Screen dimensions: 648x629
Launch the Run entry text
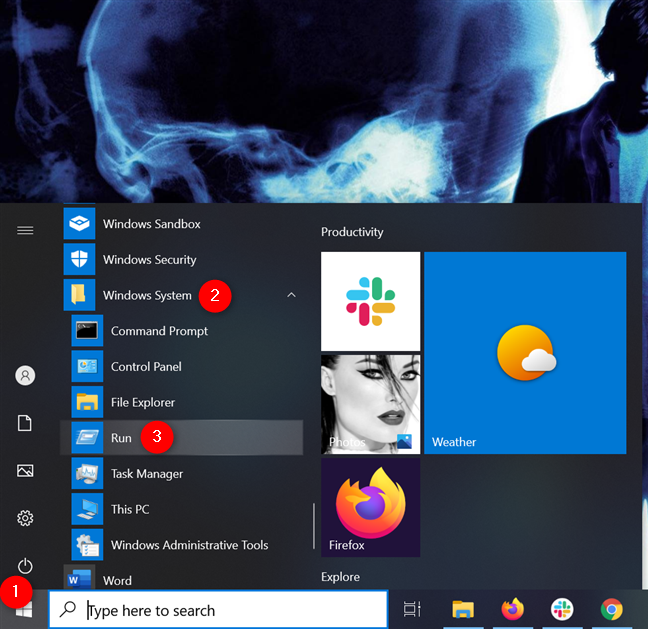pyautogui.click(x=121, y=438)
